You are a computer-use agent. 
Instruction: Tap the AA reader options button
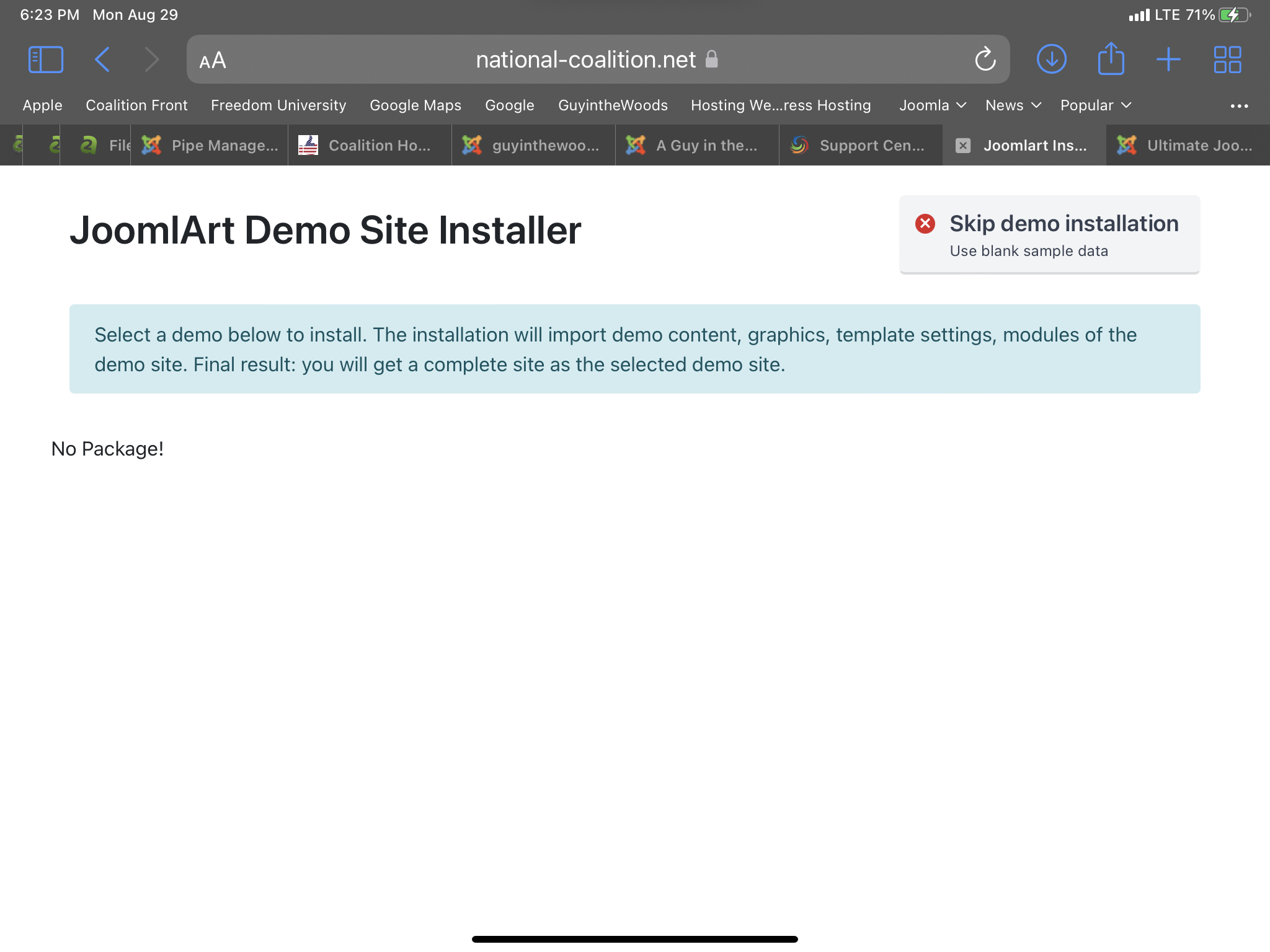[213, 60]
